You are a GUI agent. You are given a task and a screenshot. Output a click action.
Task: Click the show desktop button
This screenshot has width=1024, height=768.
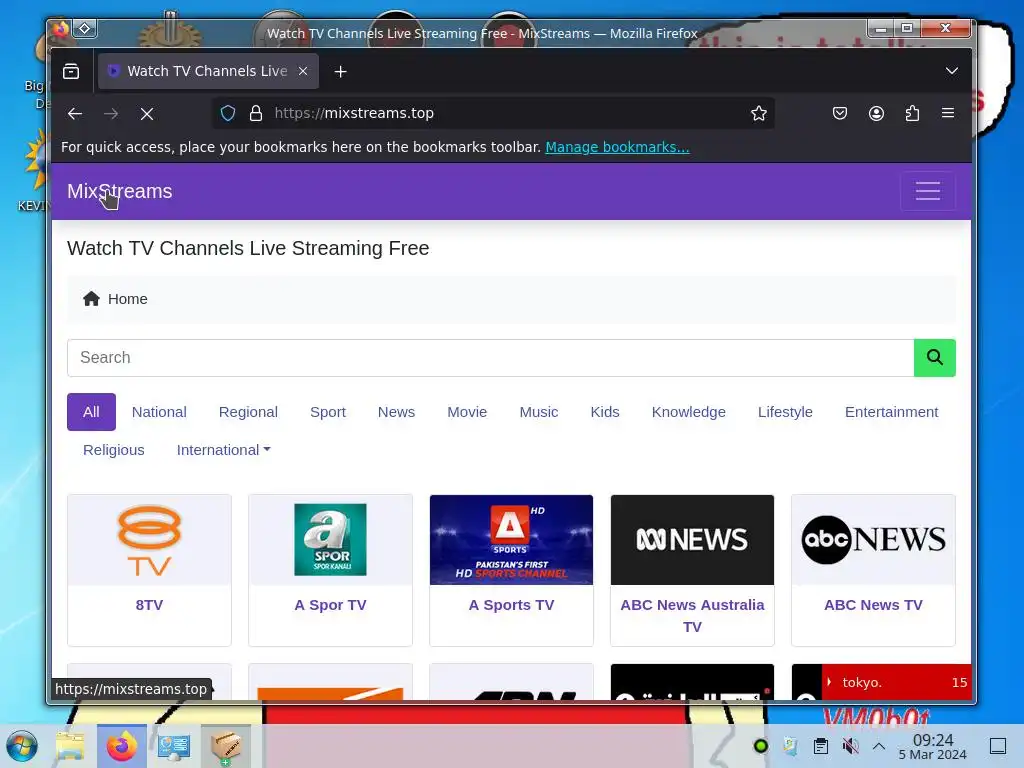coord(998,746)
